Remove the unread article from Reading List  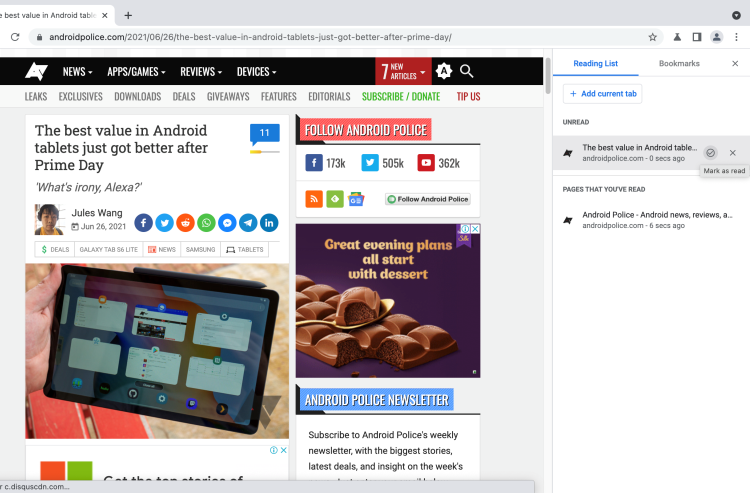point(733,153)
